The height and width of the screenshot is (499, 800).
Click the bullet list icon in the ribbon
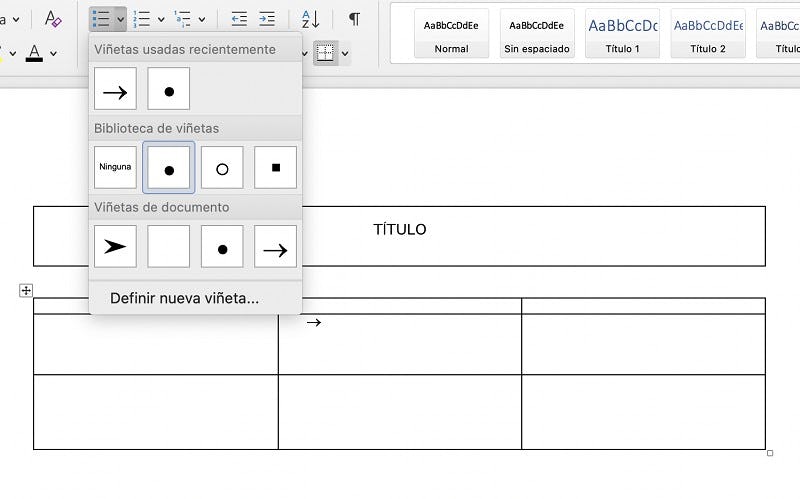[x=101, y=18]
